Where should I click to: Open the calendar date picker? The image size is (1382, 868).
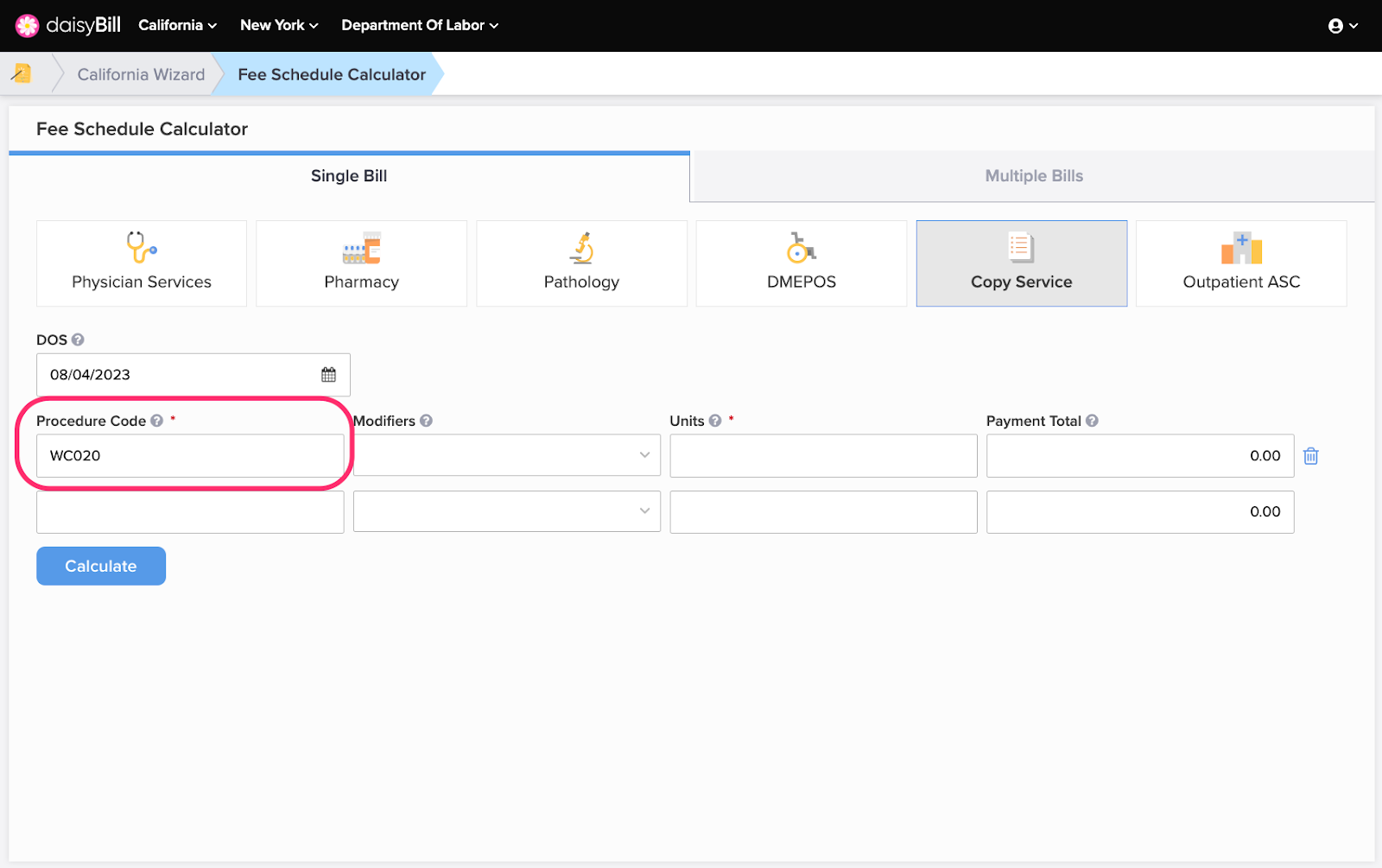[x=329, y=375]
